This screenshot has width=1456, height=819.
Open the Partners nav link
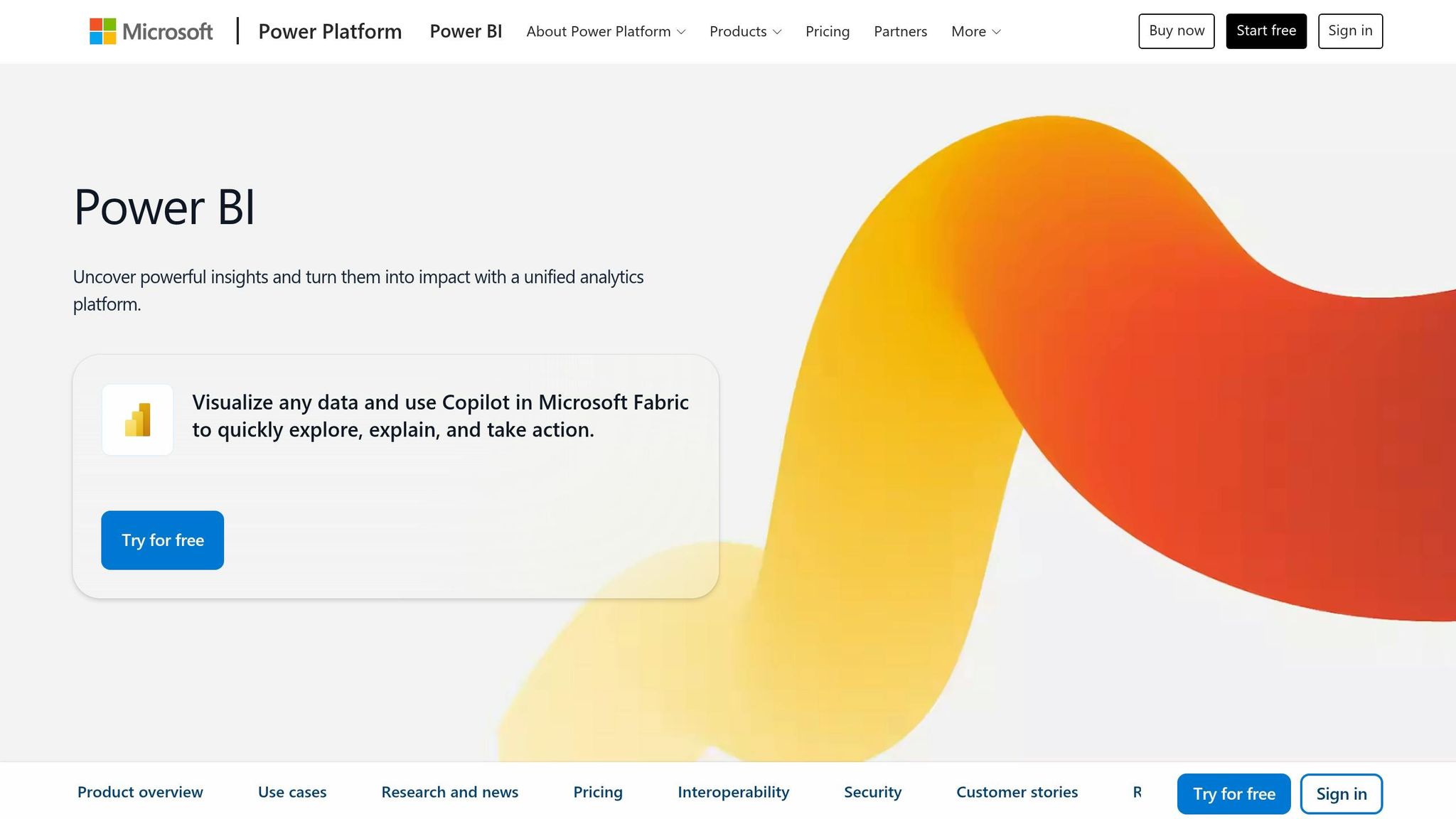point(900,31)
